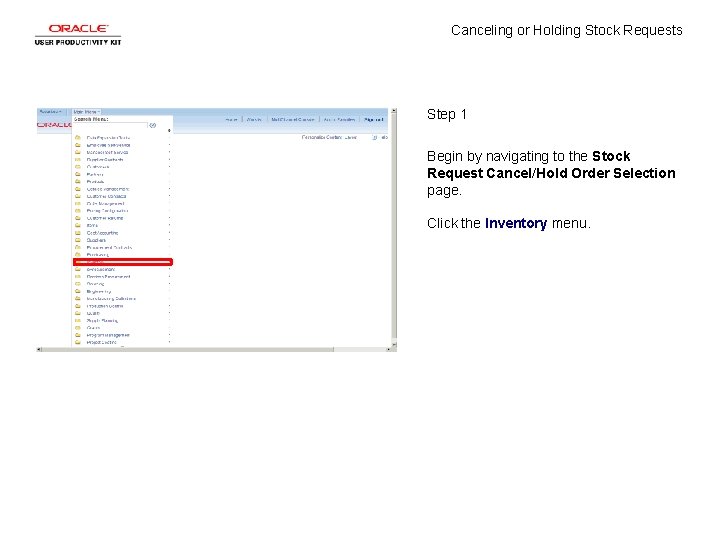The height and width of the screenshot is (540, 720).
Task: Expand the submenu arrow for Services Procurement
Action: coord(169,276)
